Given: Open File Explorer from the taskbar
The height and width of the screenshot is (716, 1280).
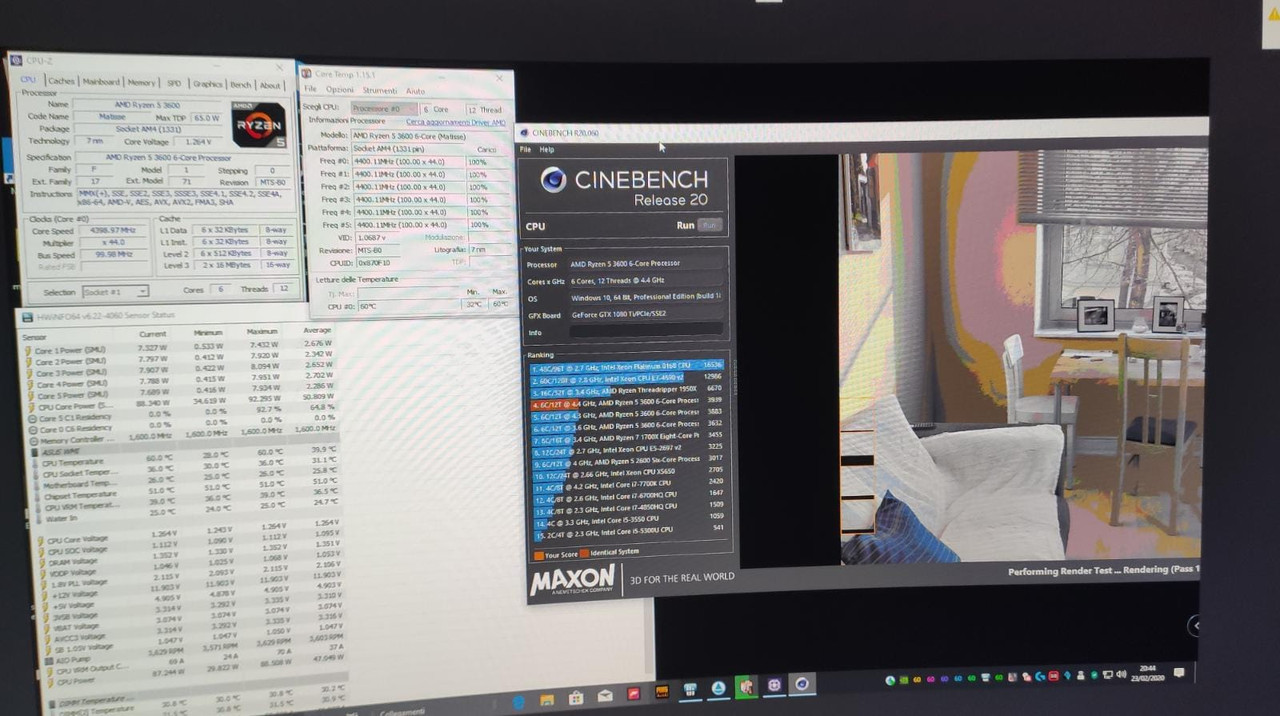Looking at the screenshot, I should (548, 701).
